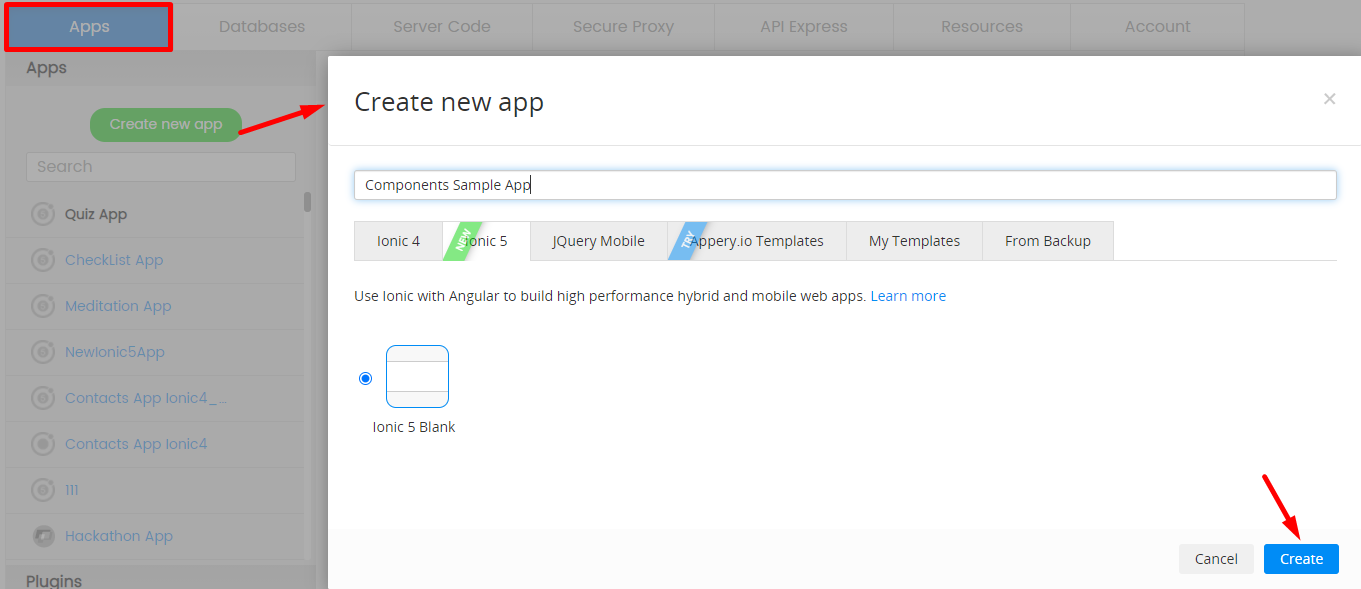The height and width of the screenshot is (589, 1361).
Task: Switch to the Appery.io Templates tab
Action: pyautogui.click(x=757, y=241)
